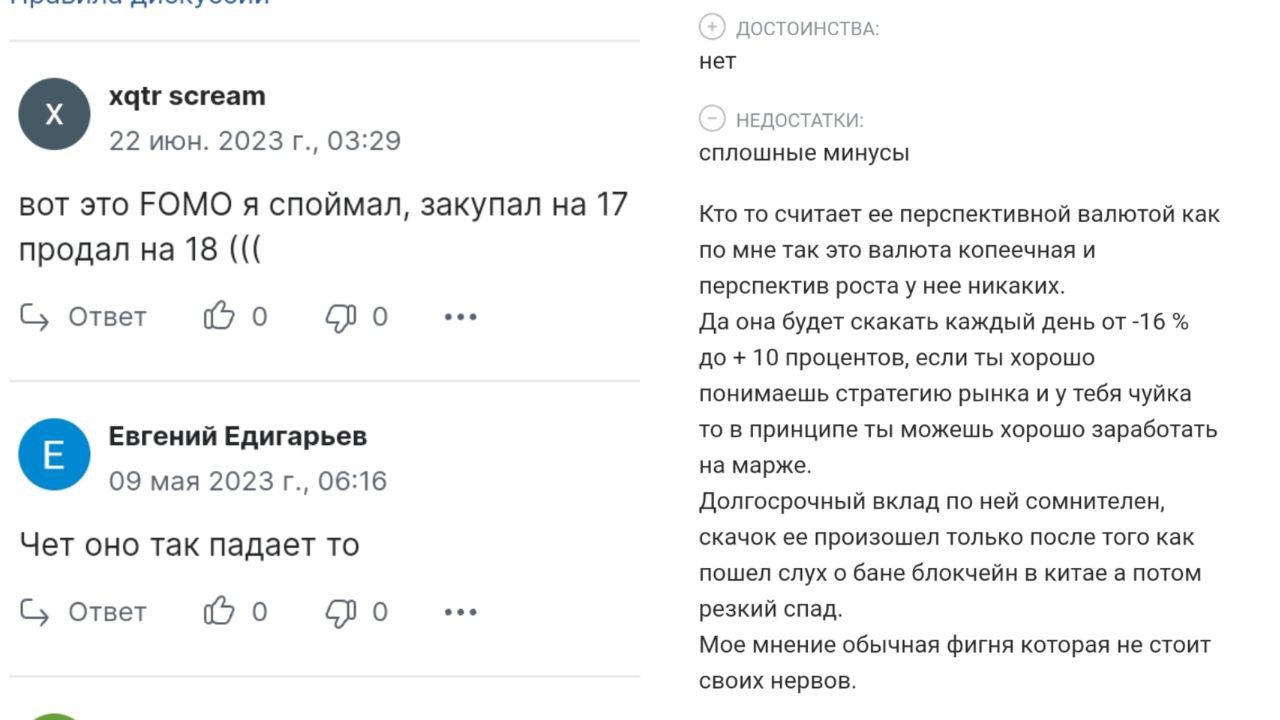Click the plus icon beside Достоинства
1280x720 pixels.
(x=711, y=27)
